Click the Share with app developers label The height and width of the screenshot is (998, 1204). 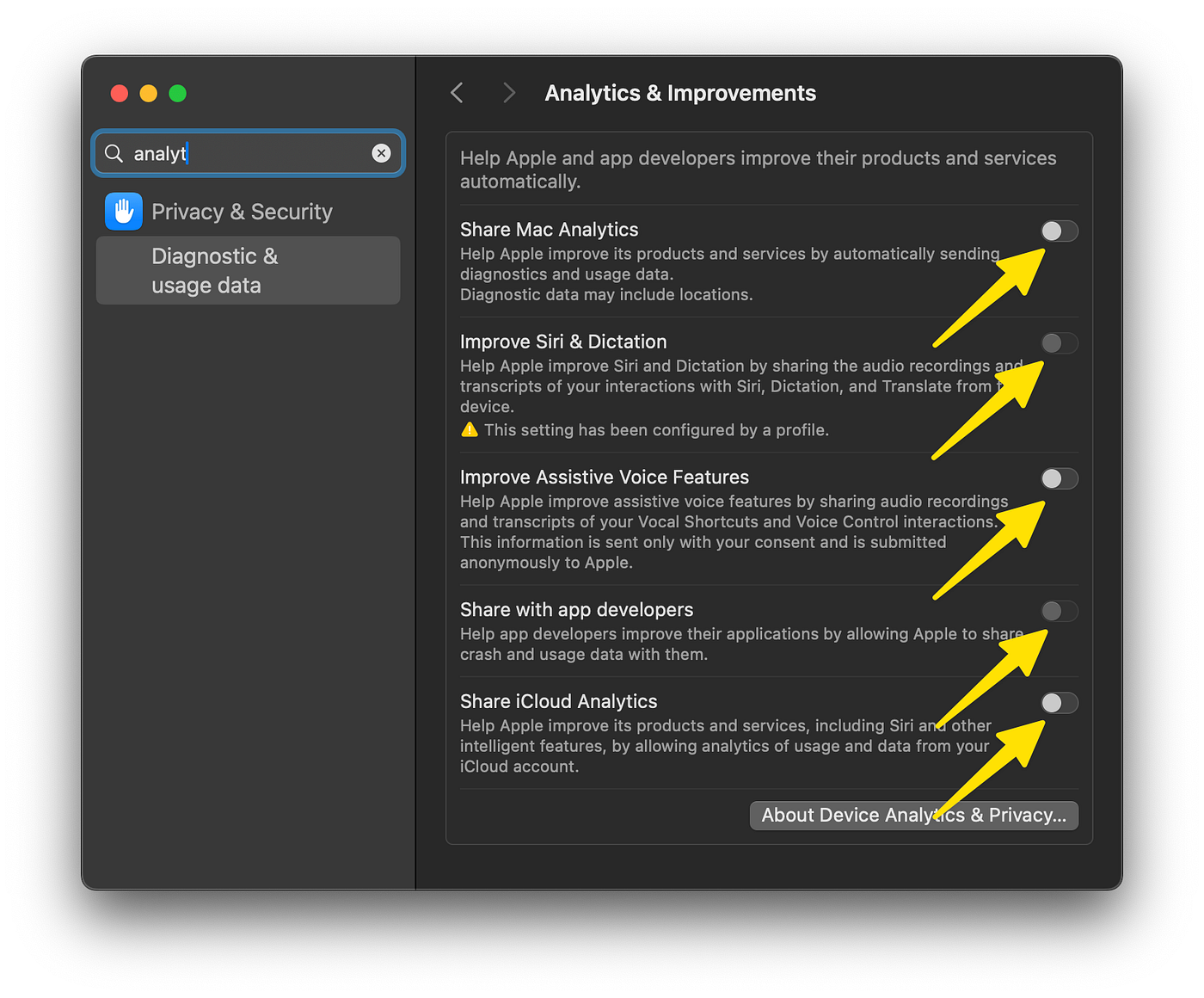577,610
